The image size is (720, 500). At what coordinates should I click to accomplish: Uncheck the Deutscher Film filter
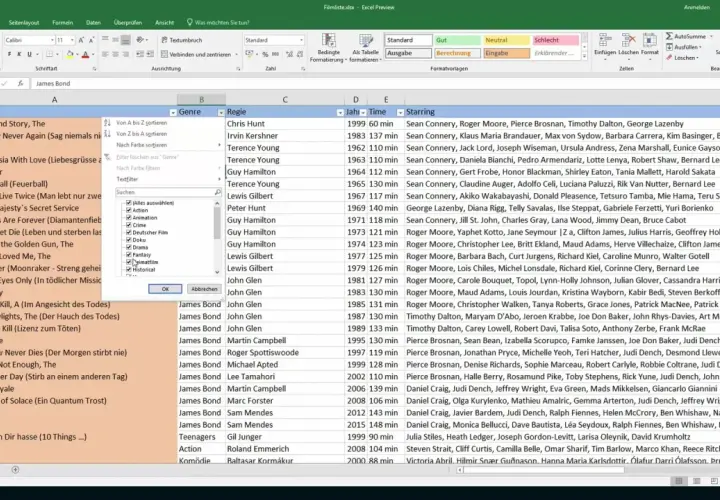pos(129,232)
